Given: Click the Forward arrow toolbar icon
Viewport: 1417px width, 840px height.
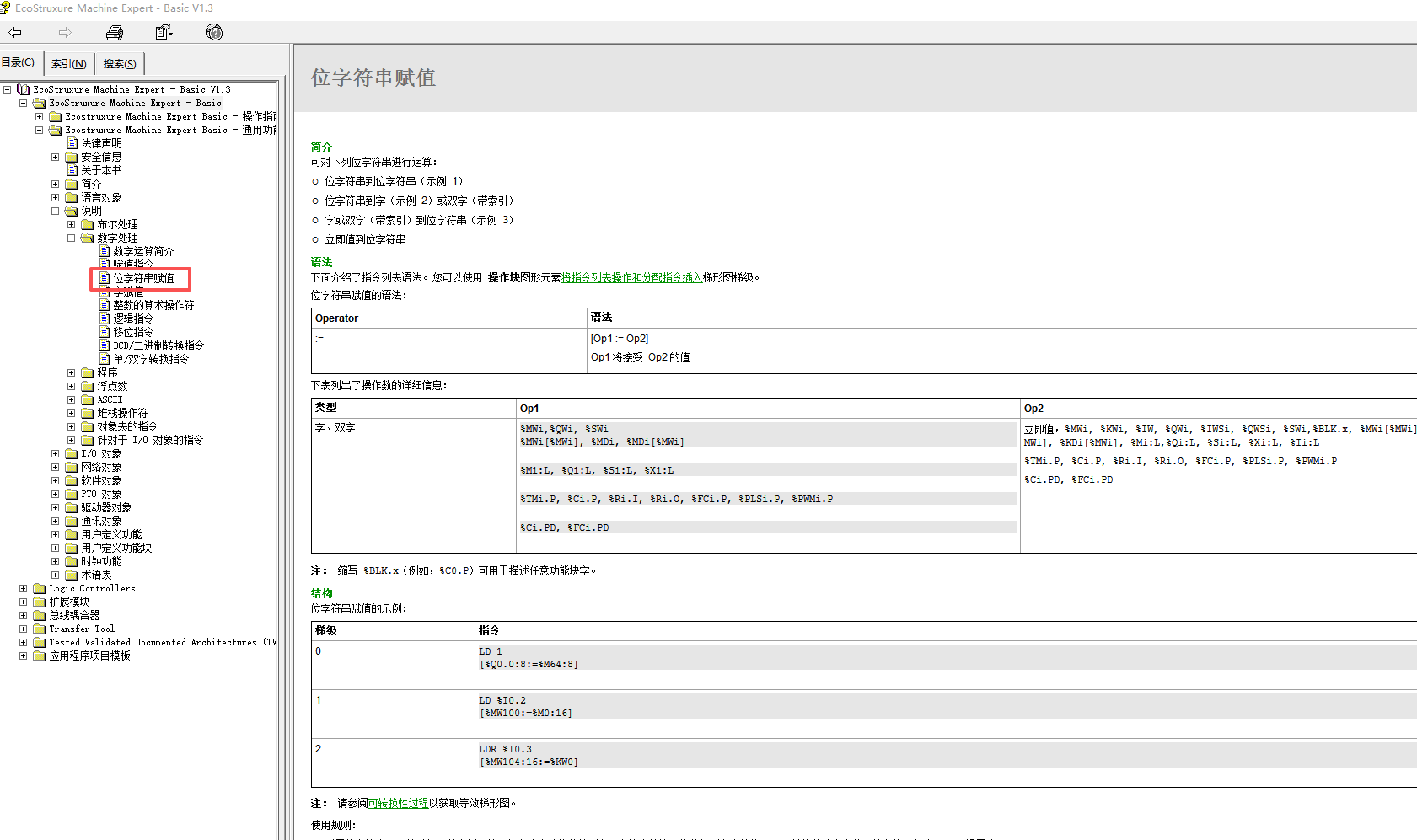Looking at the screenshot, I should pyautogui.click(x=65, y=32).
